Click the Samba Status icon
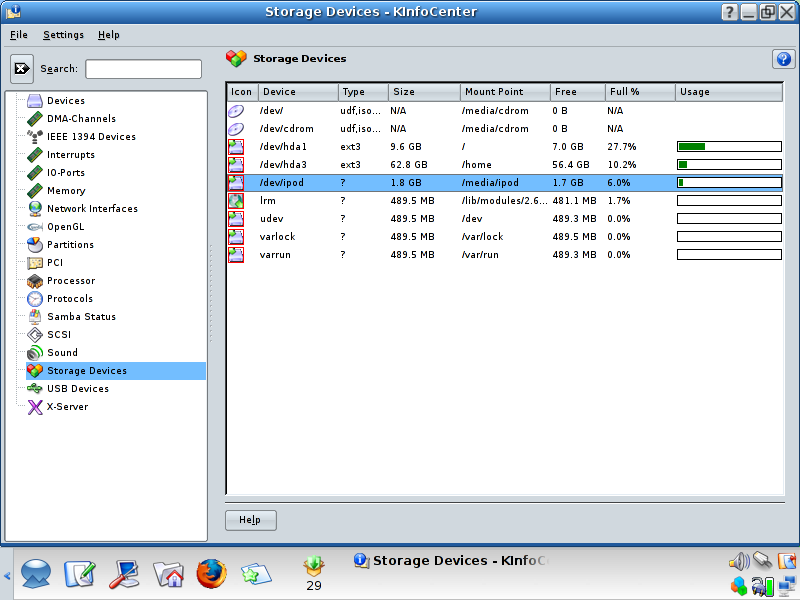This screenshot has width=800, height=600. 35,317
